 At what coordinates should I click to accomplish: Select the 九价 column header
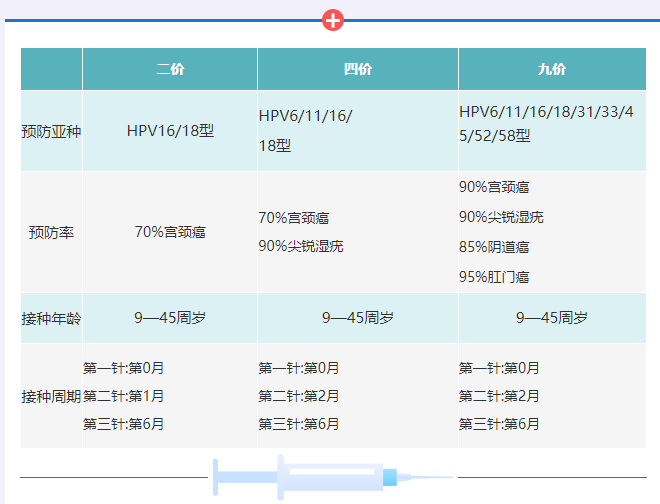(551, 69)
